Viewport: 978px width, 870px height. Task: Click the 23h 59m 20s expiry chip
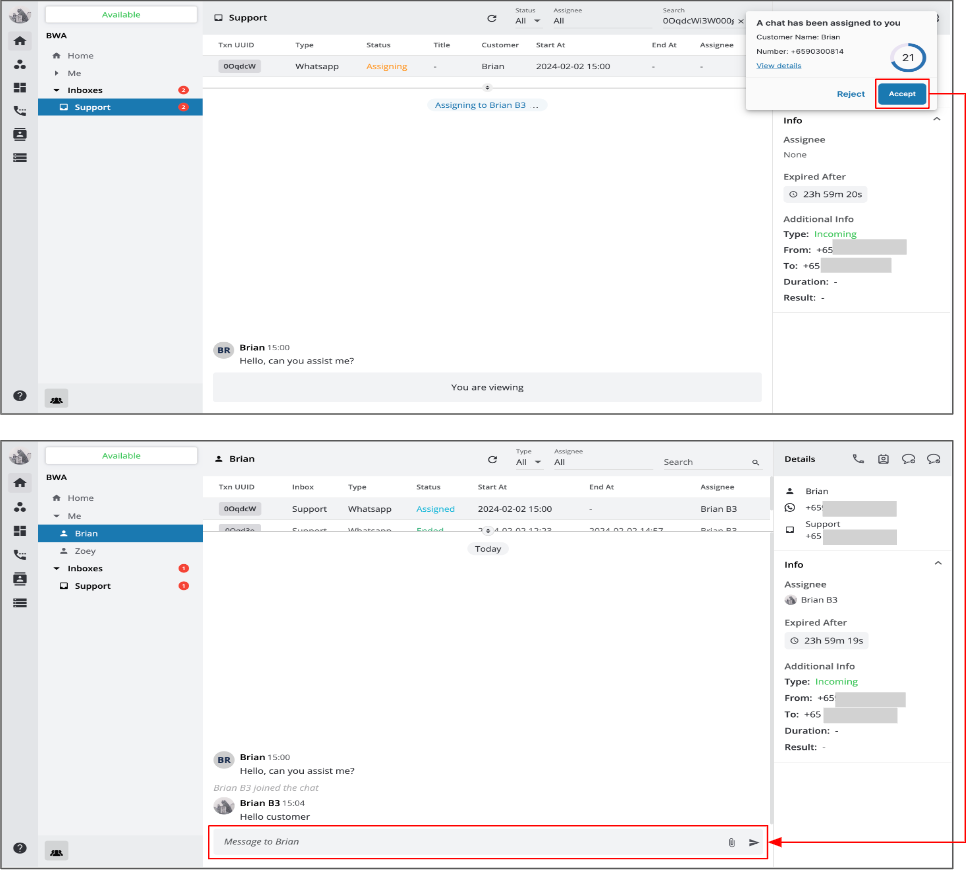(x=825, y=195)
